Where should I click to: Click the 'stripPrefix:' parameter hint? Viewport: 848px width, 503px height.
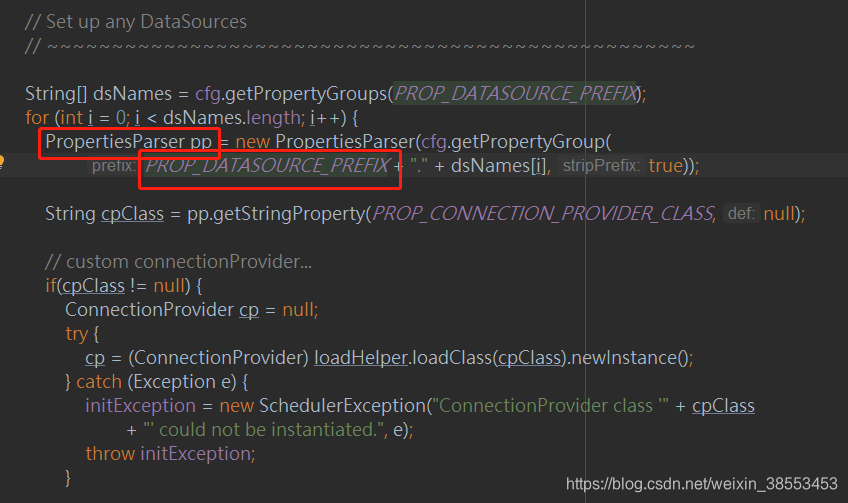(601, 166)
